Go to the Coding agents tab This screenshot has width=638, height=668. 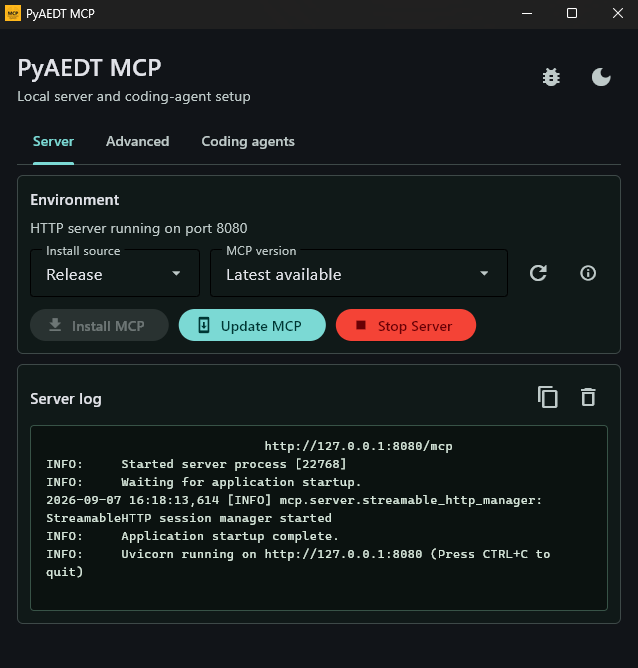248,141
